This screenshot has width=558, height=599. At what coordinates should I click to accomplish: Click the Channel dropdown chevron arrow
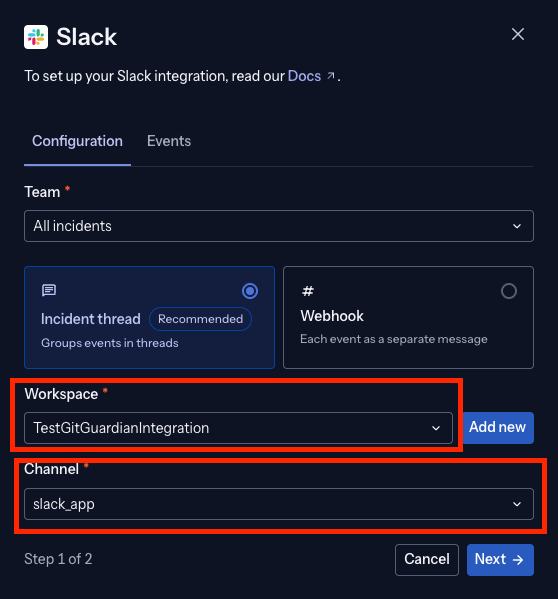[517, 504]
